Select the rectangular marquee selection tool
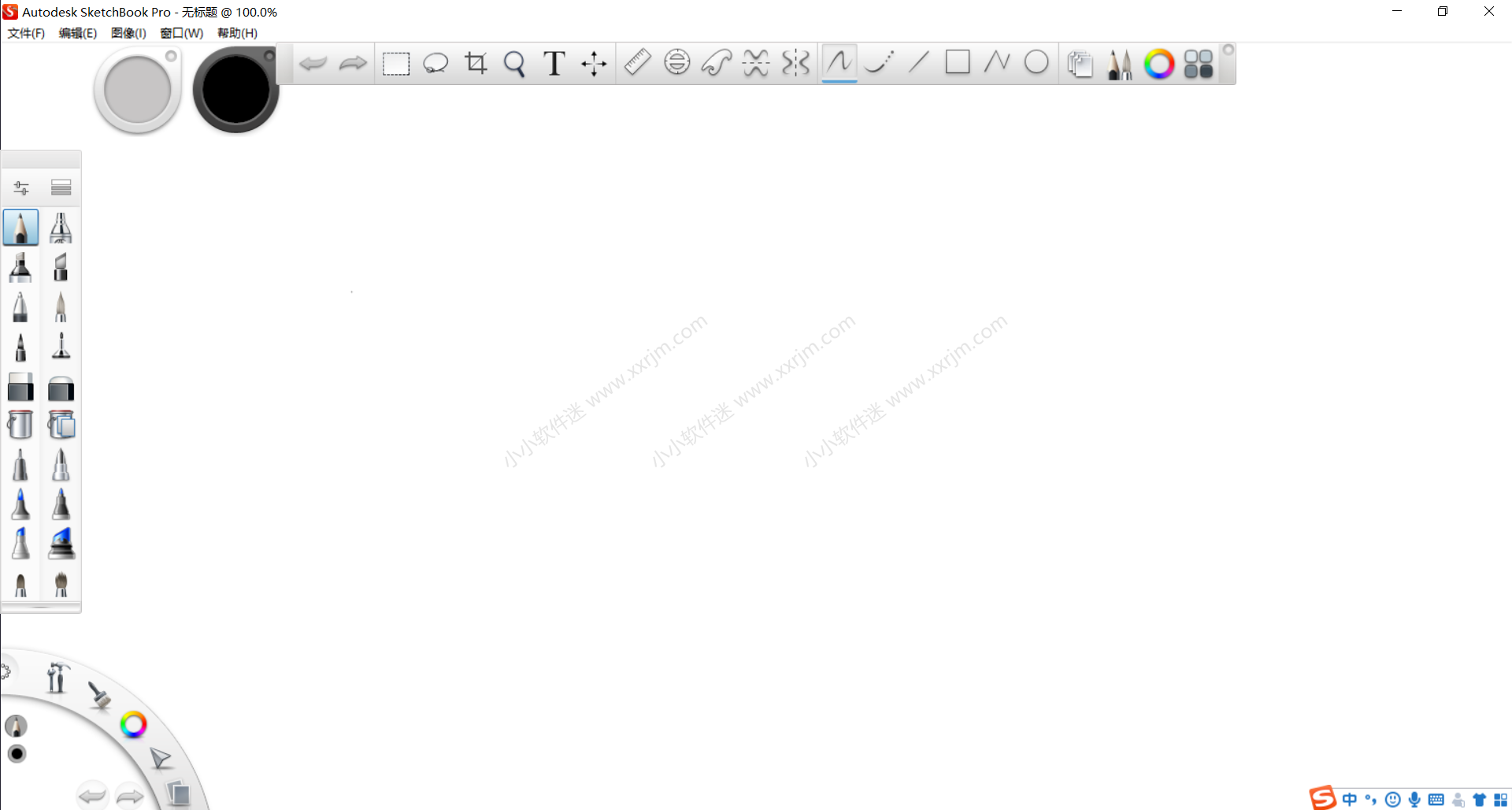Viewport: 1512px width, 810px height. [x=396, y=64]
